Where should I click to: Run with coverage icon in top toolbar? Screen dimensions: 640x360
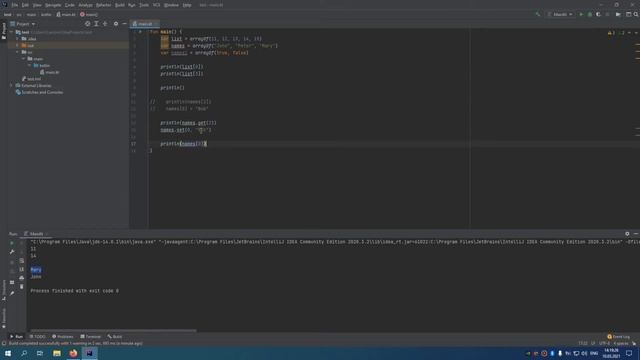[x=598, y=14]
